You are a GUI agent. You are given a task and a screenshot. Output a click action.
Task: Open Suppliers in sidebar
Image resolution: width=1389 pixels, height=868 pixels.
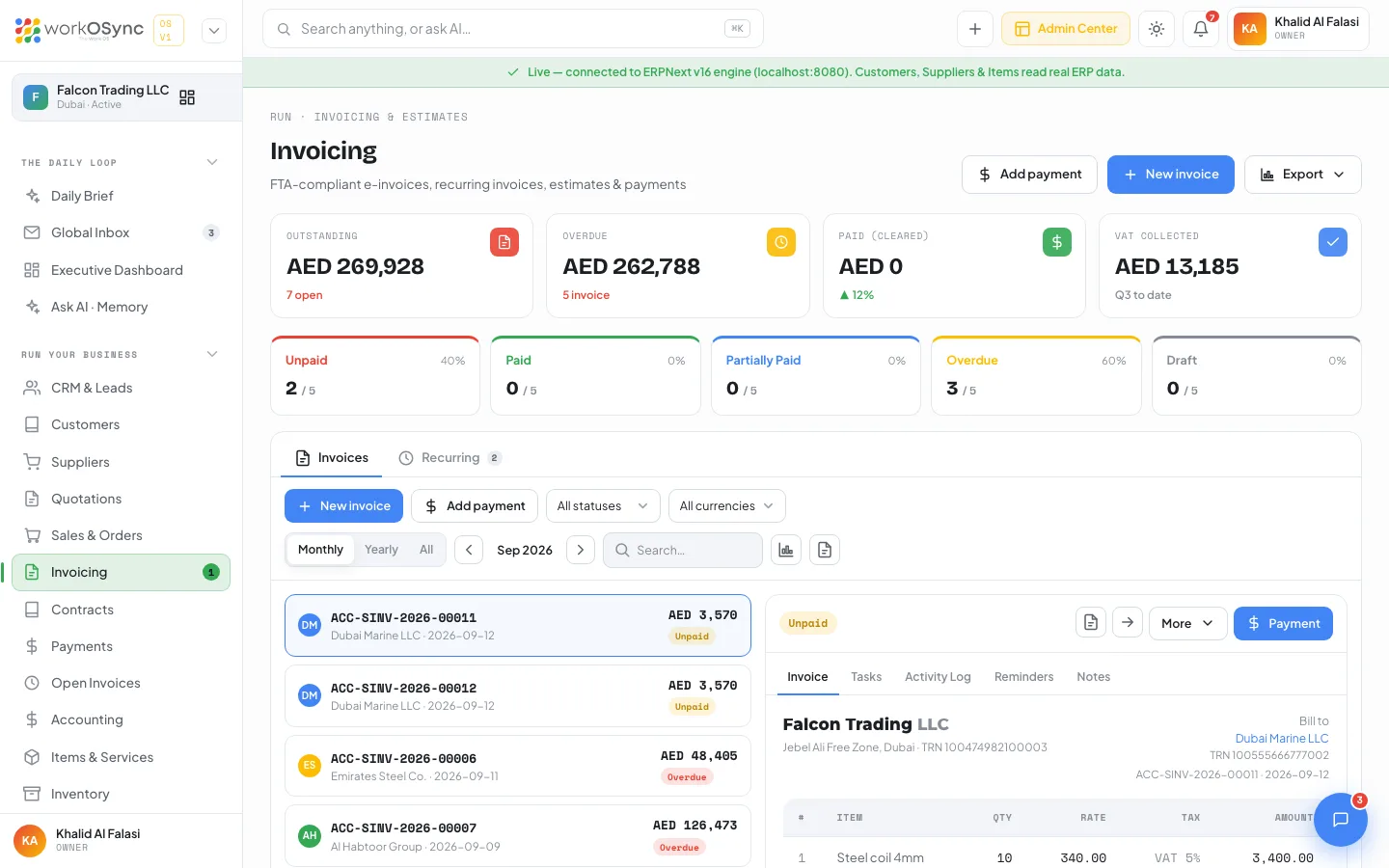point(122,462)
